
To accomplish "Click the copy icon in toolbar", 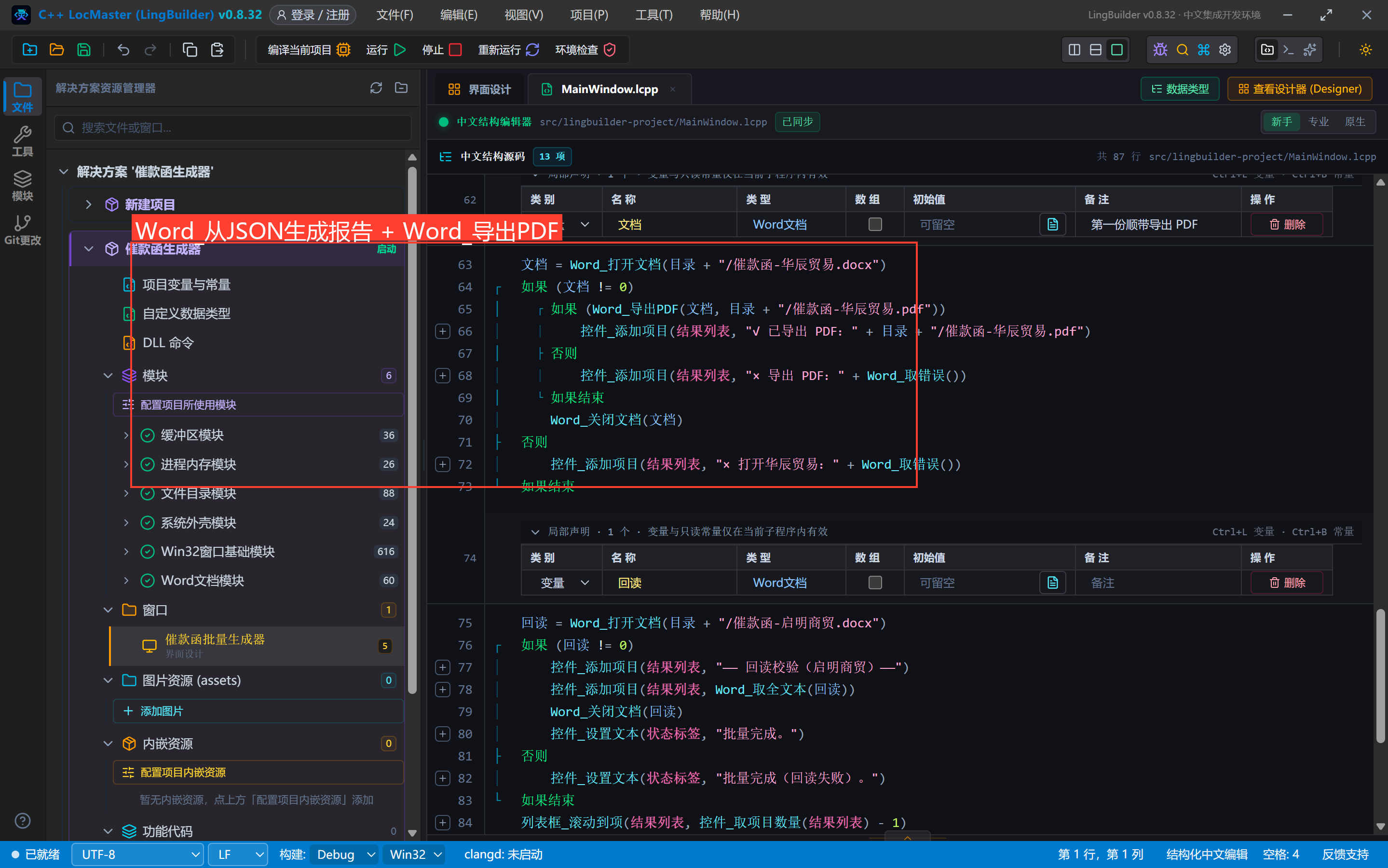I will [x=190, y=50].
